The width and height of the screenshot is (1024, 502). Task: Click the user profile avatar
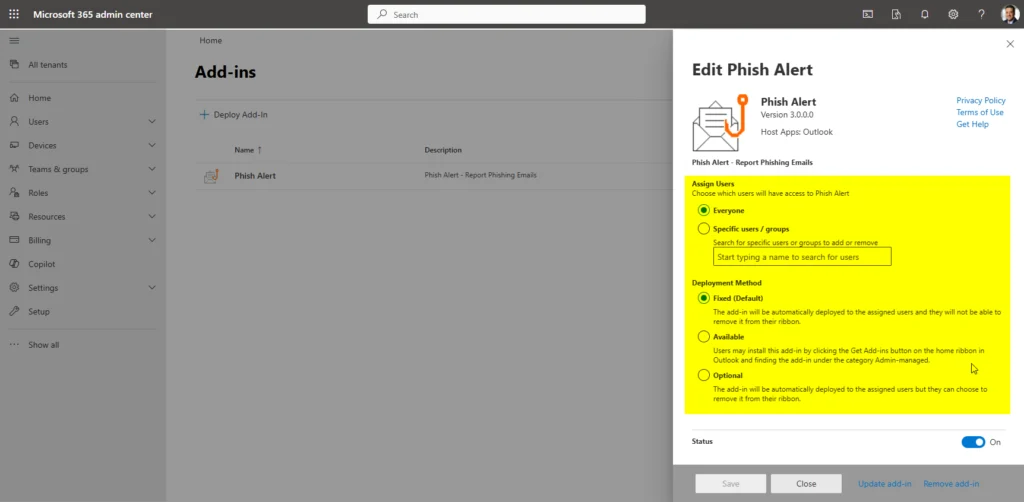(x=1009, y=14)
